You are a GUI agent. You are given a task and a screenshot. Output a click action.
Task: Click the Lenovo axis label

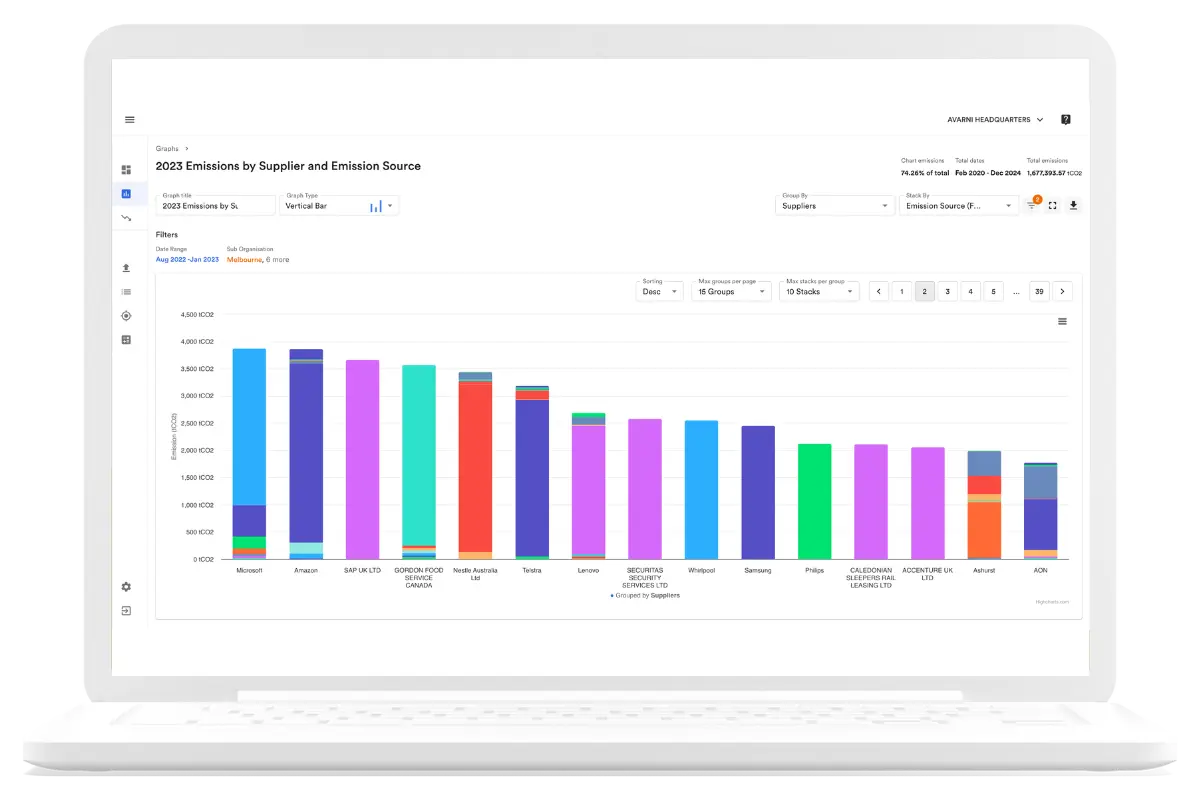pyautogui.click(x=588, y=570)
